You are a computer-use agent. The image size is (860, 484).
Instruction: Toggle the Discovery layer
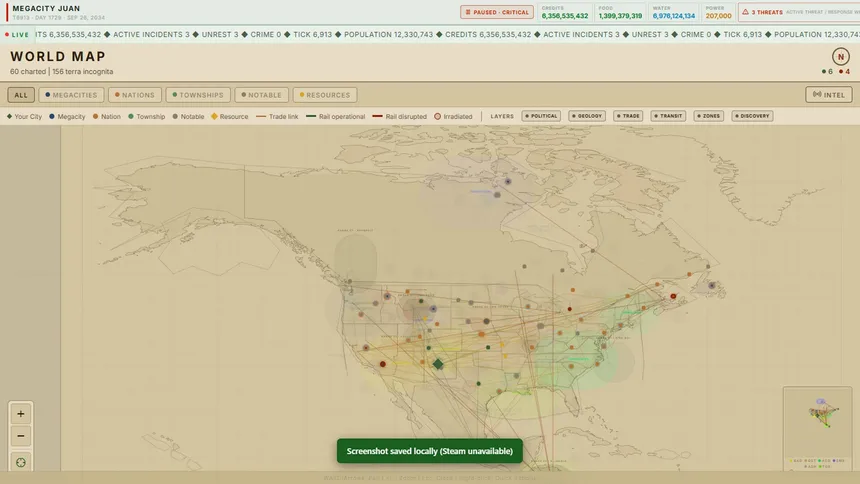click(x=752, y=116)
